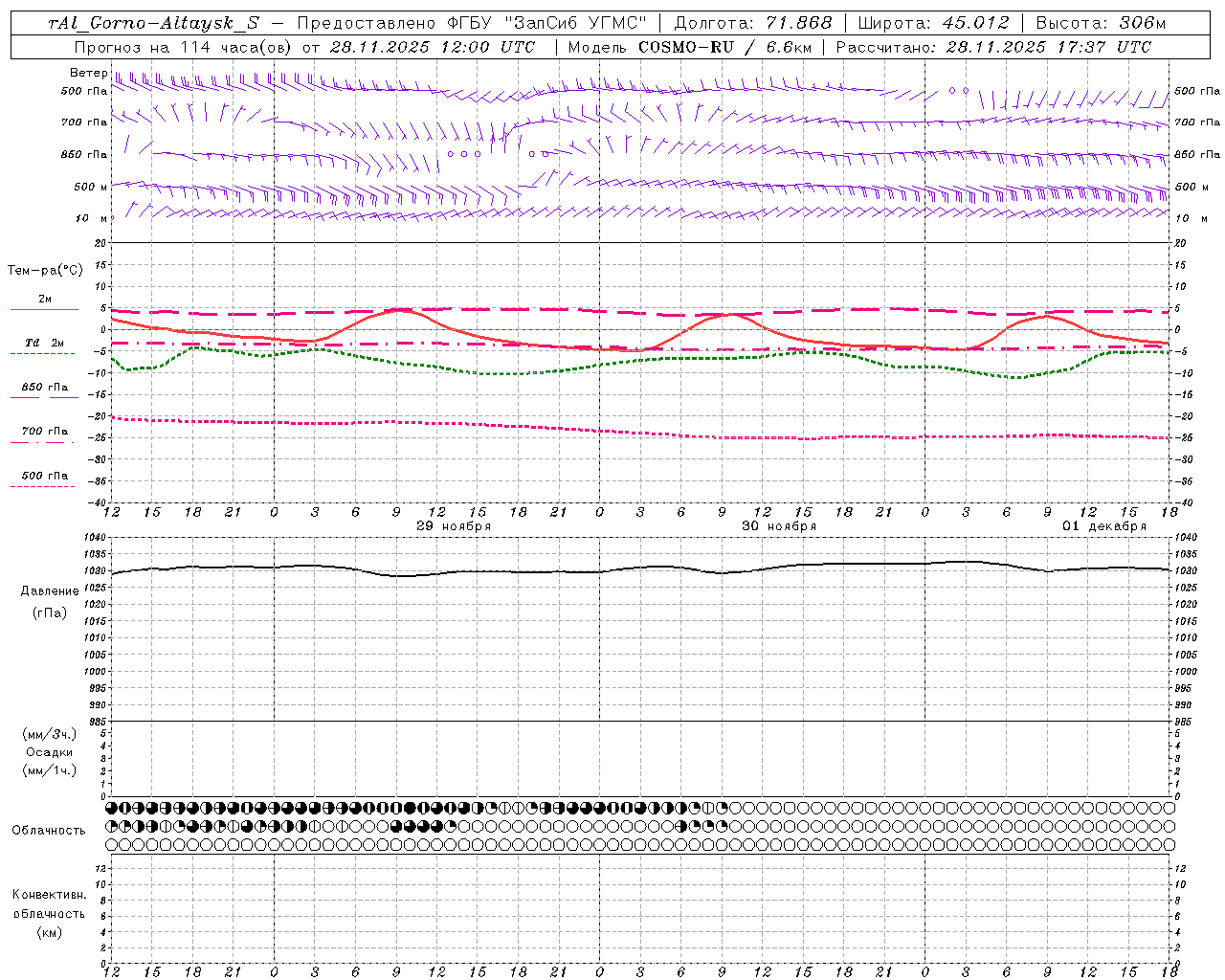Select the 'Долгота: 71.868' longitude value

[753, 23]
